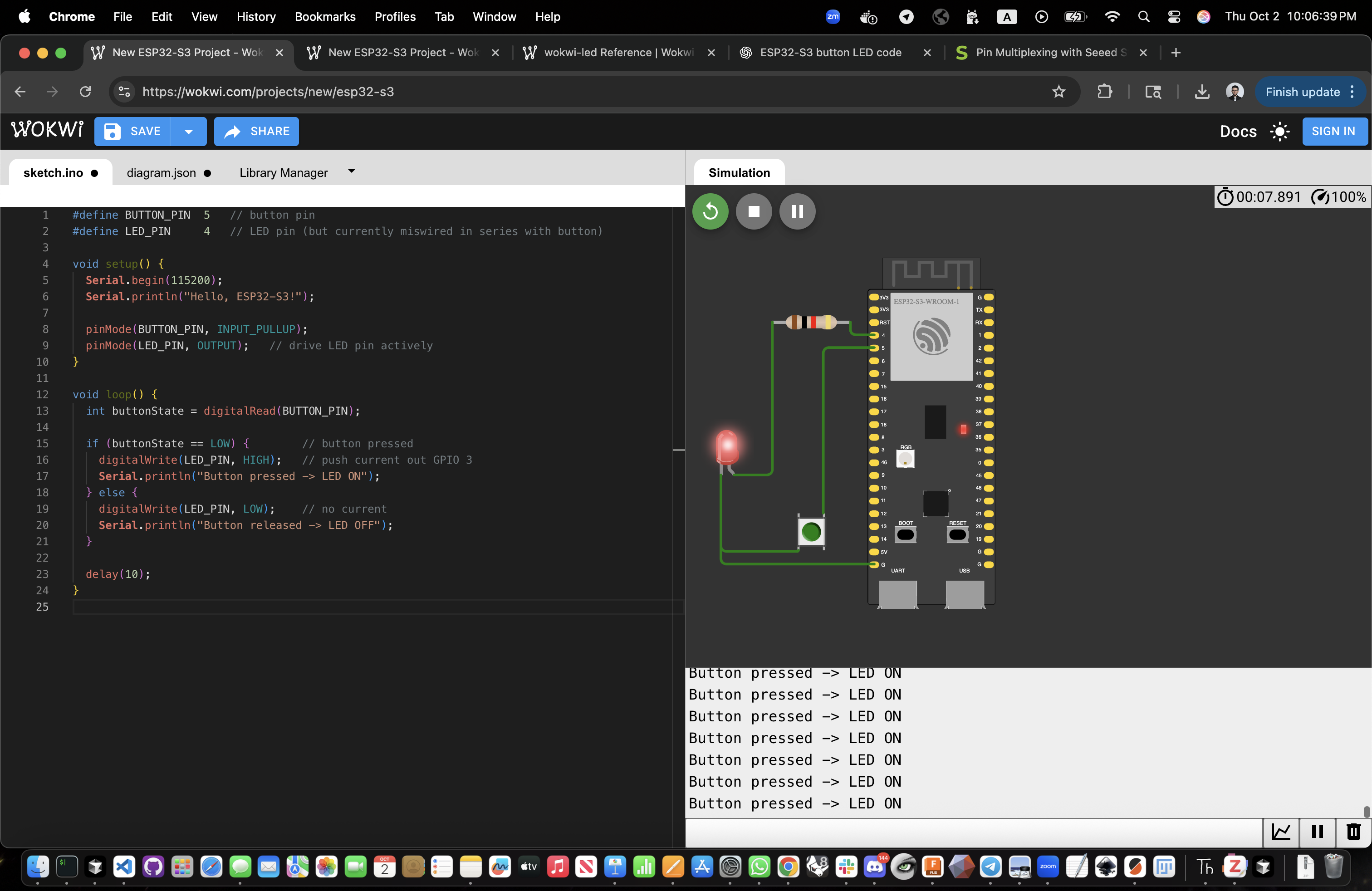Viewport: 1372px width, 891px height.
Task: Open the Chrome extensions puzzle icon
Action: (1104, 92)
